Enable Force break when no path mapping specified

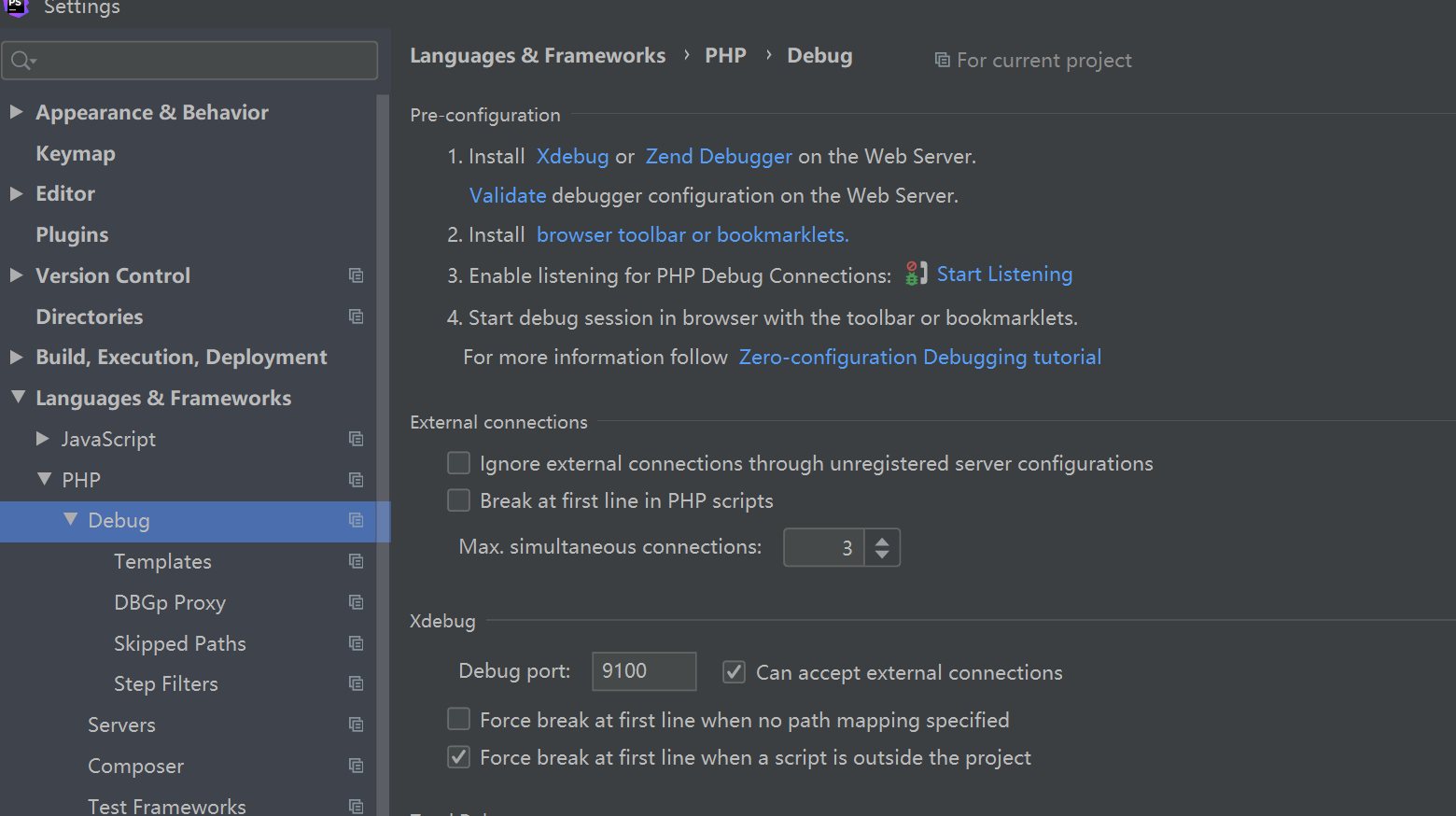tap(458, 719)
